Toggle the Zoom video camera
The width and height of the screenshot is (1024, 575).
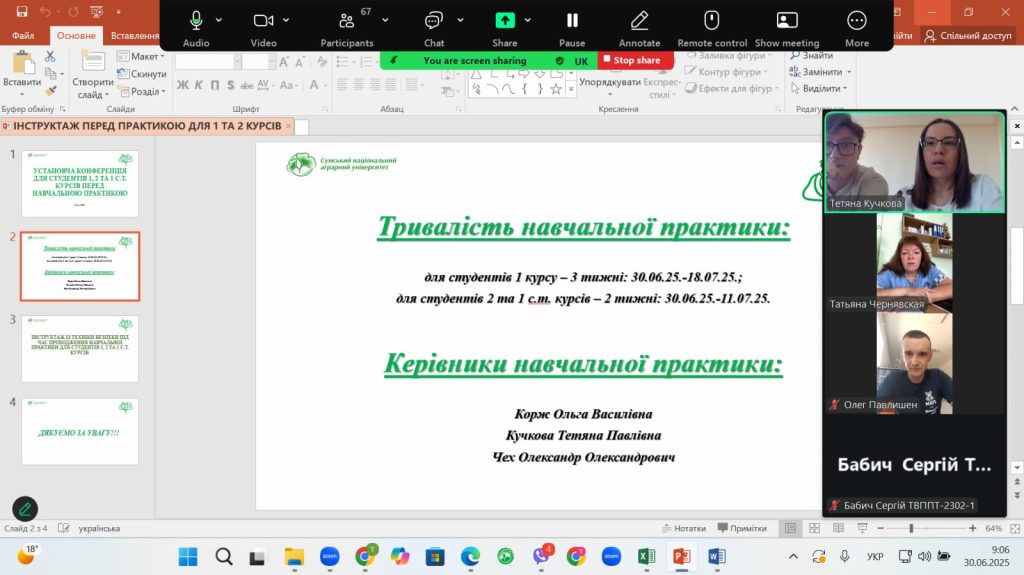[x=263, y=21]
